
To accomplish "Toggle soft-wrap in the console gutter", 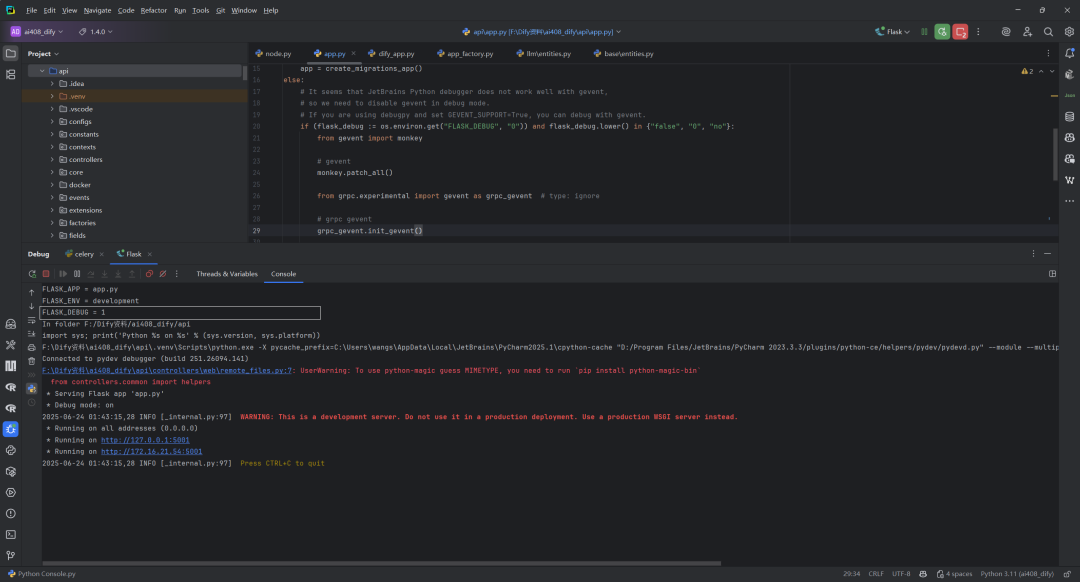I will click(x=32, y=320).
